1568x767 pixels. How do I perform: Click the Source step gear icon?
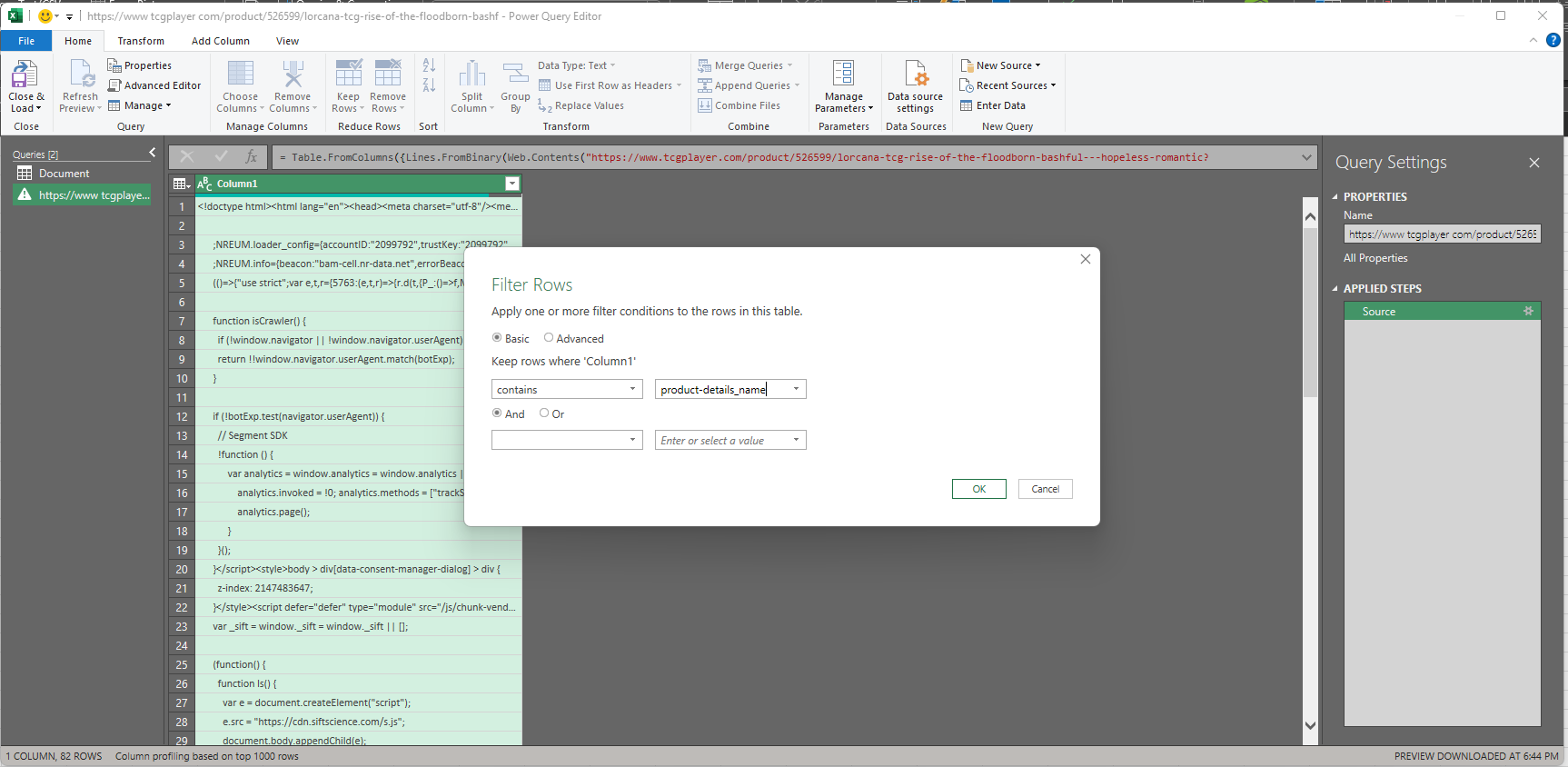click(1528, 311)
